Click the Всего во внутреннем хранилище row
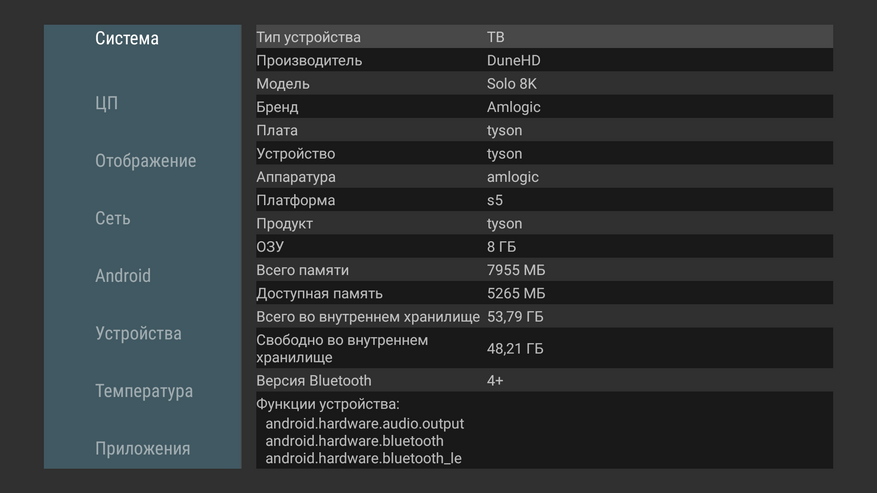This screenshot has height=493, width=877. 543,317
